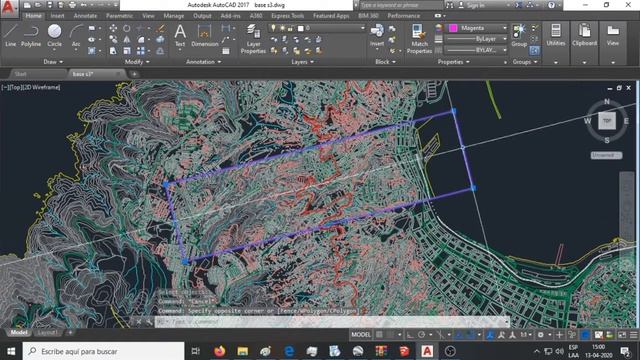The width and height of the screenshot is (640, 360).
Task: Click the ViewCube TOP face
Action: click(607, 121)
